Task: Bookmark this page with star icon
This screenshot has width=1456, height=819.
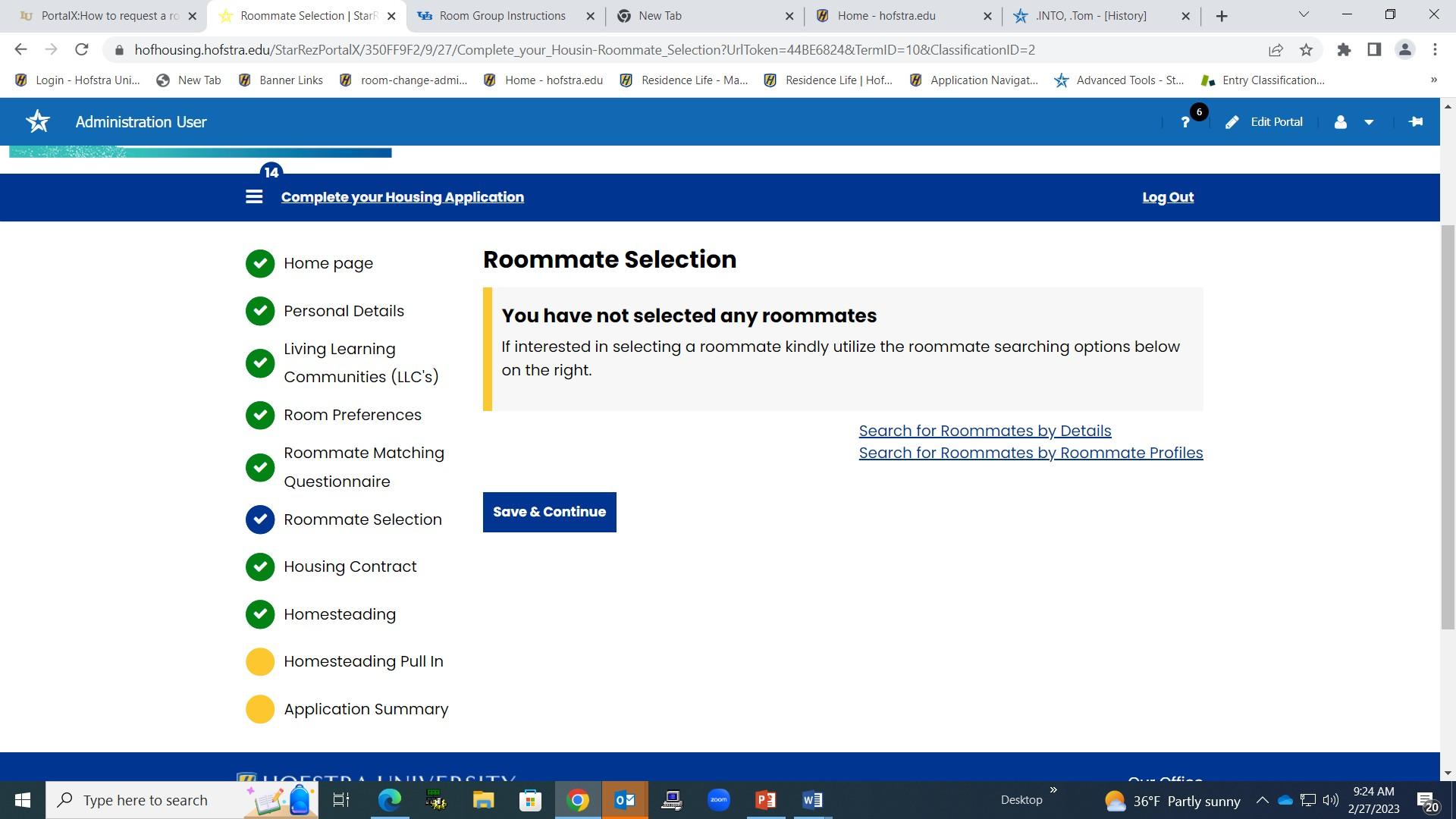Action: click(x=1306, y=50)
